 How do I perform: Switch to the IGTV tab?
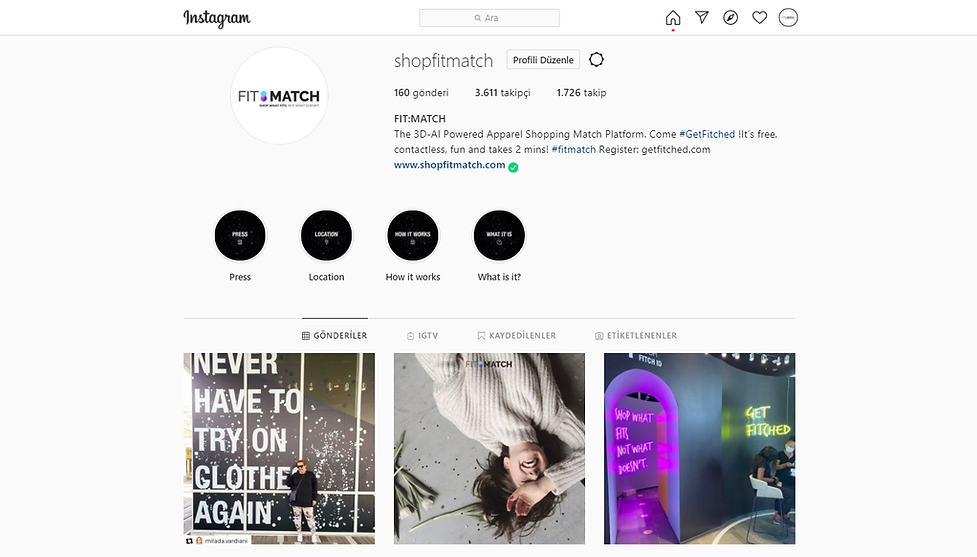[x=422, y=335]
